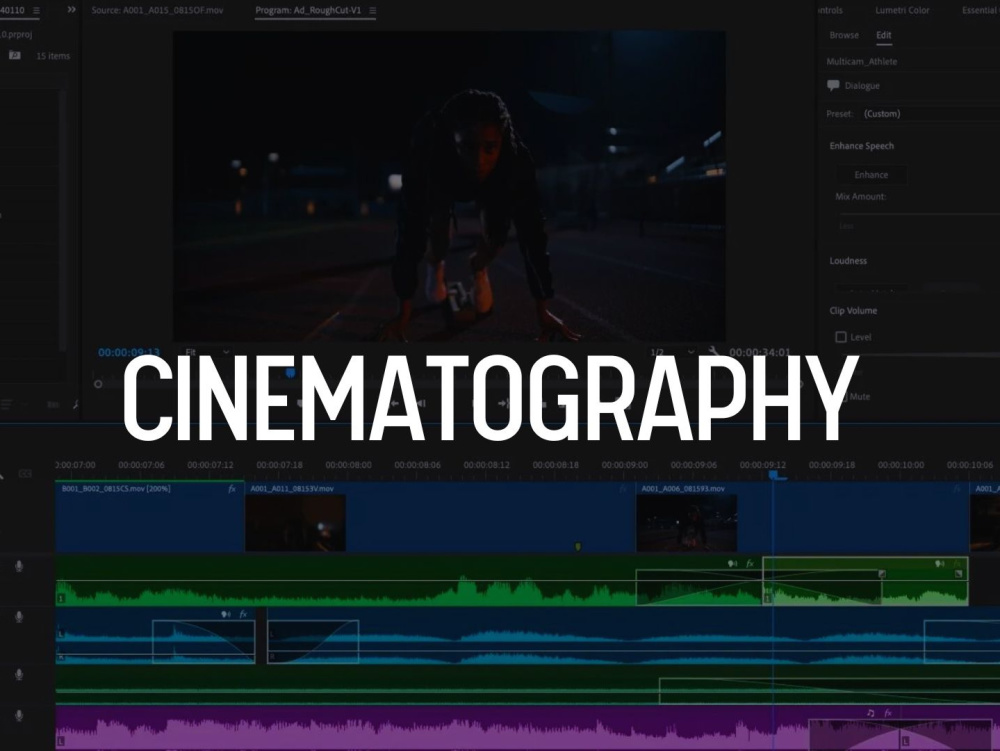Image resolution: width=1000 pixels, height=751 pixels.
Task: Click the 00:00:10:00 ruler timecode
Action: click(901, 465)
